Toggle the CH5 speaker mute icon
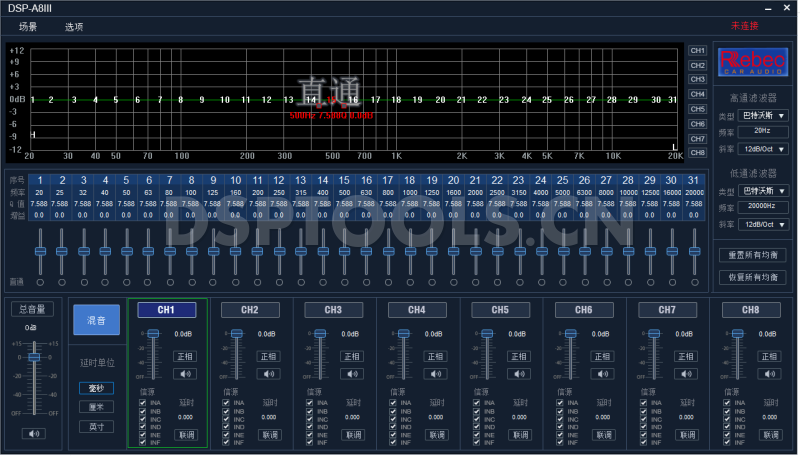 521,374
